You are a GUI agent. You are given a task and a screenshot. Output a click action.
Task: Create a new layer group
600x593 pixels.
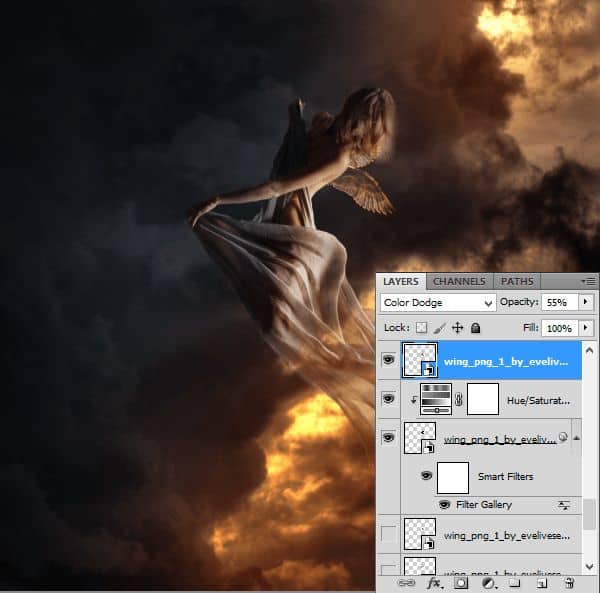click(x=514, y=582)
